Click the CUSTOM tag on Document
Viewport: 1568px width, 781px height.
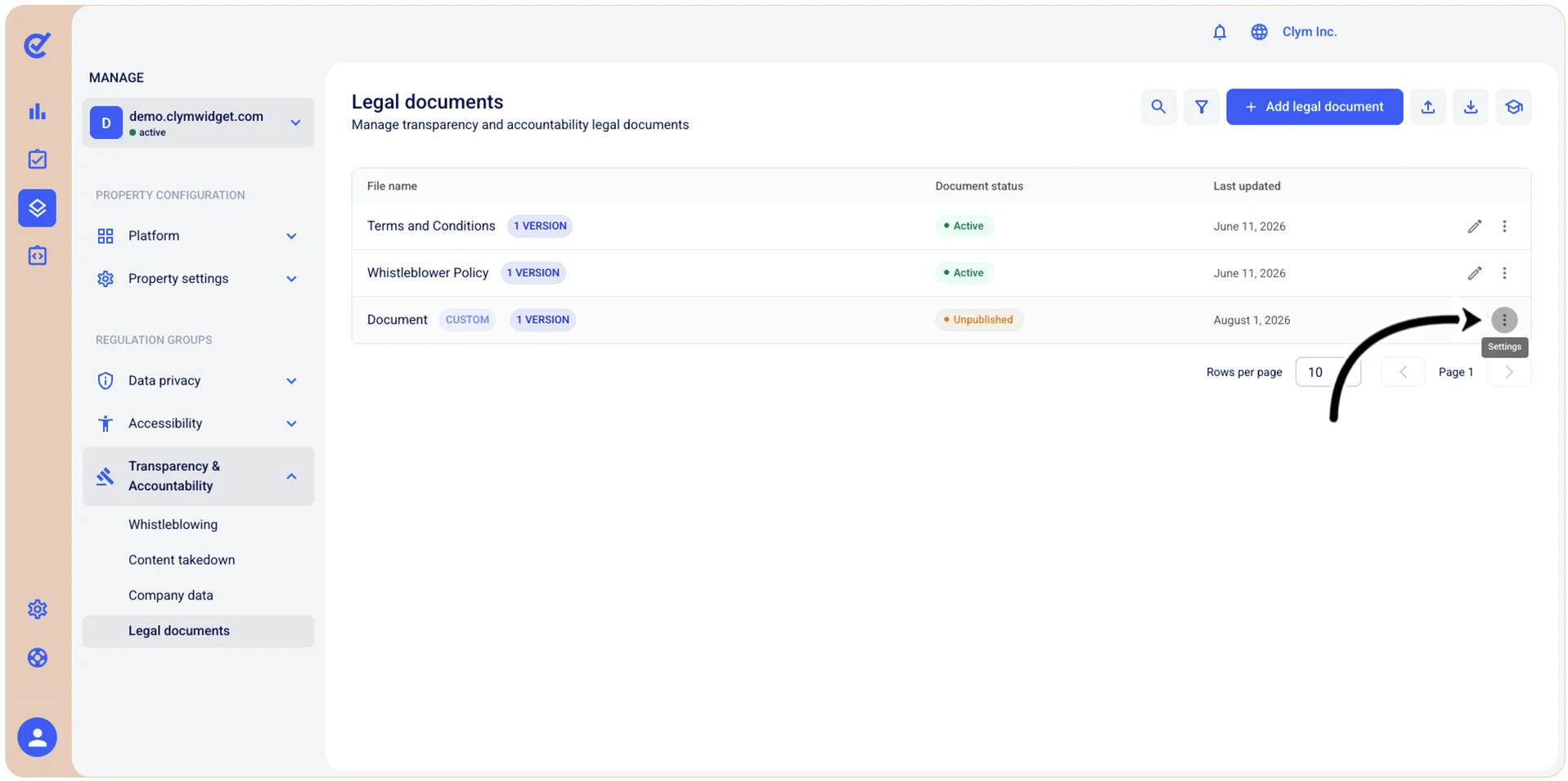tap(467, 320)
